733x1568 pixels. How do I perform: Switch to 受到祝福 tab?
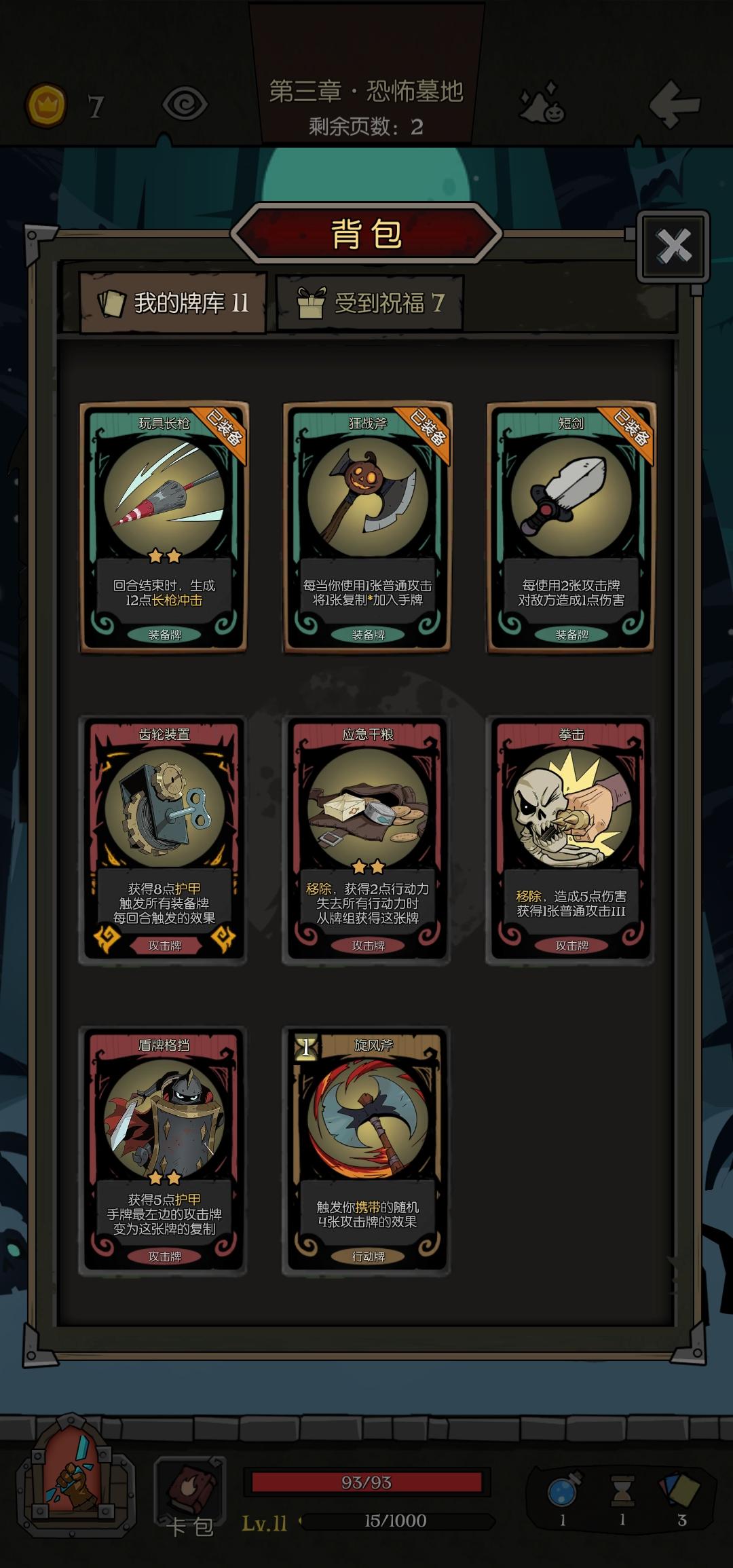[371, 303]
